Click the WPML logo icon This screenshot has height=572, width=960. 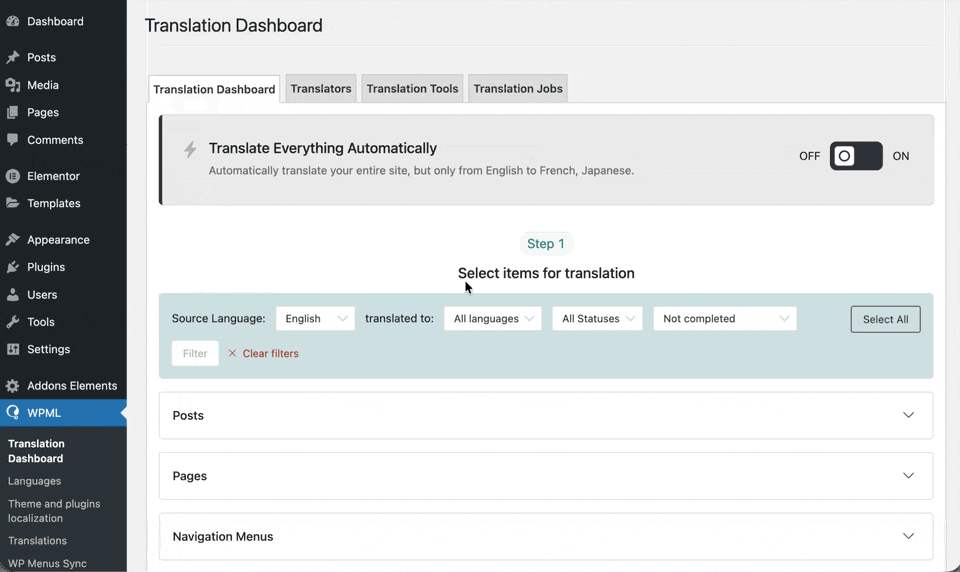tap(12, 413)
